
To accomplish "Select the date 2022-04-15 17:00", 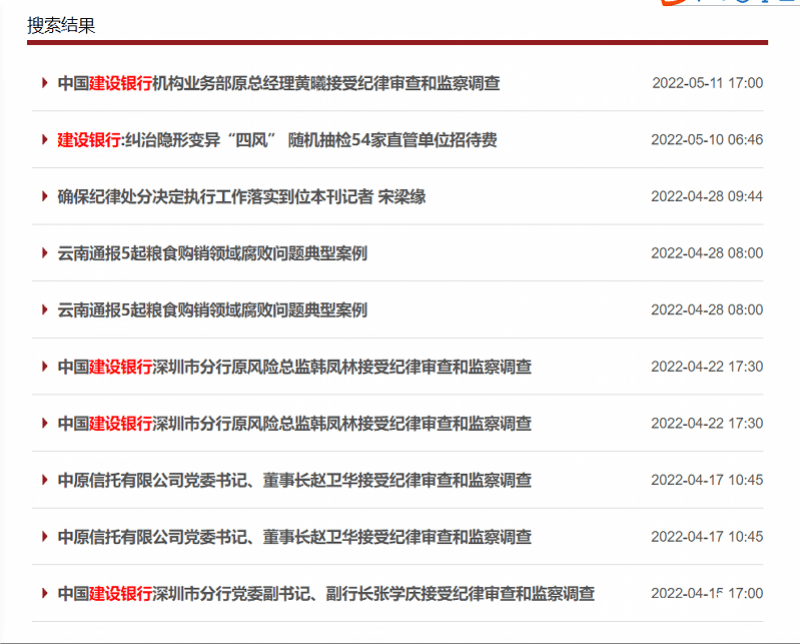I will point(707,593).
